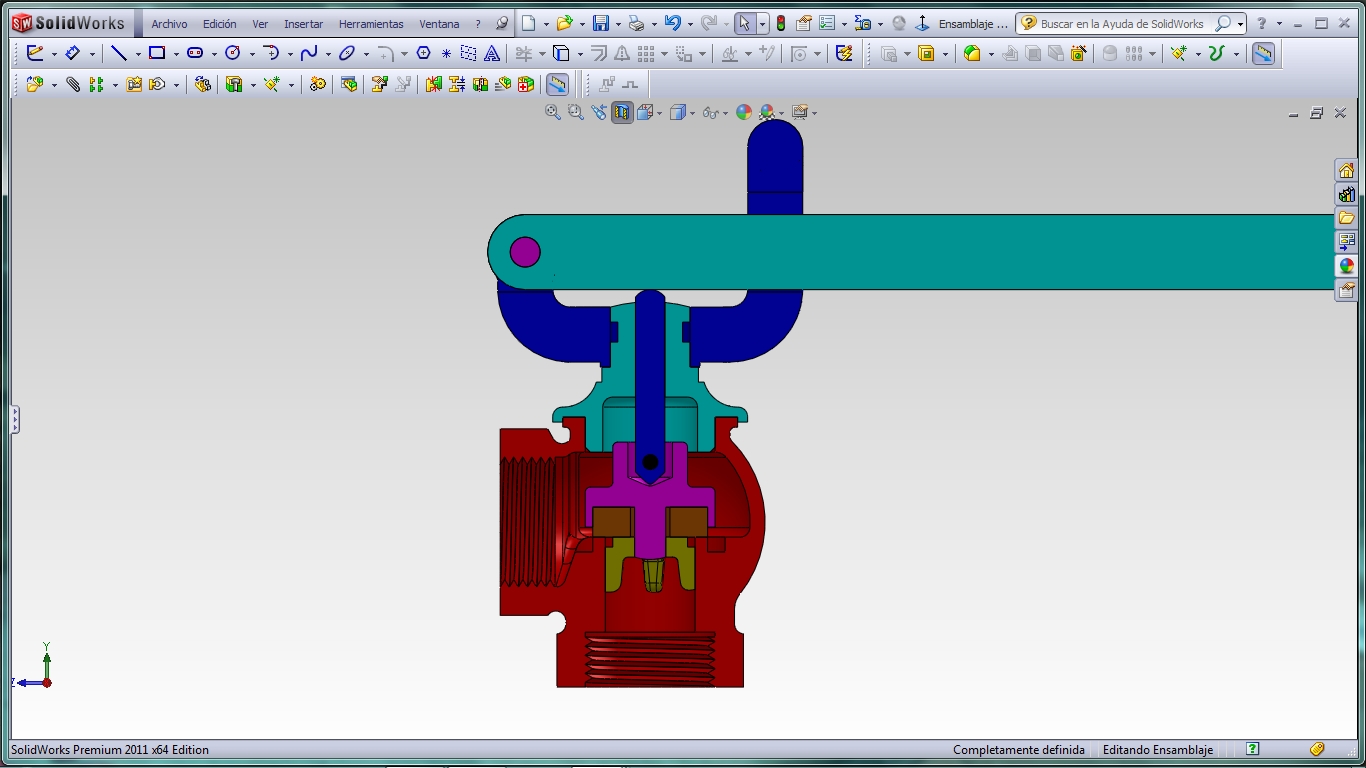This screenshot has width=1366, height=768.
Task: Expand the collapsed left panel handle
Action: [15, 419]
